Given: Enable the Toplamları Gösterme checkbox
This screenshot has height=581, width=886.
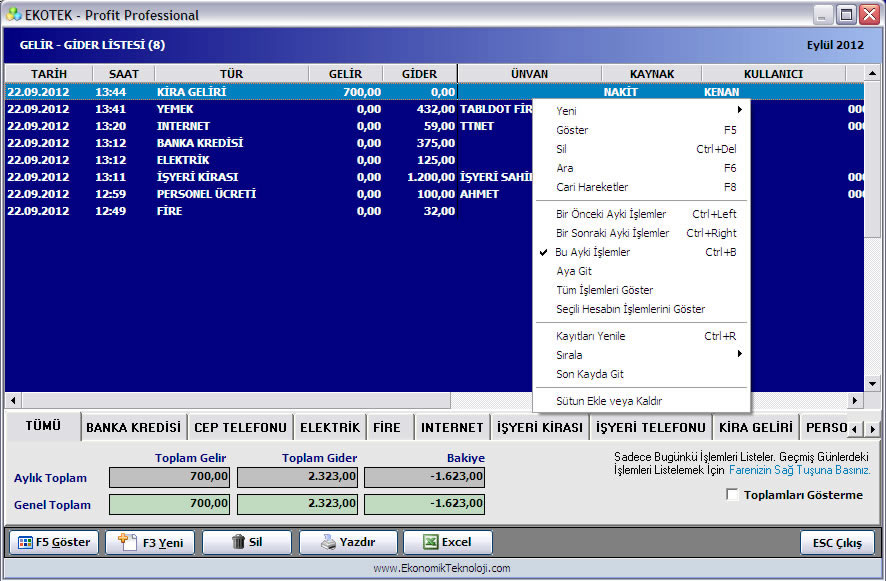Looking at the screenshot, I should coord(732,495).
